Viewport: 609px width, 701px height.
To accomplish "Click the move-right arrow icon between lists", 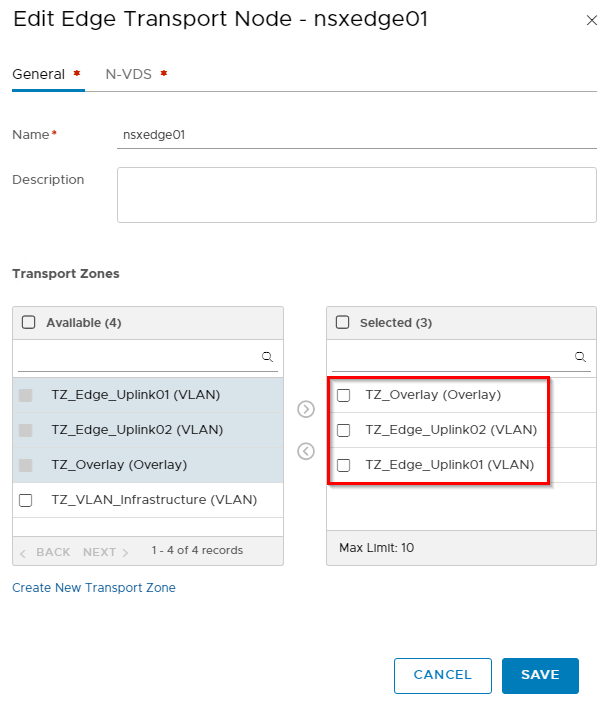I will coord(306,409).
